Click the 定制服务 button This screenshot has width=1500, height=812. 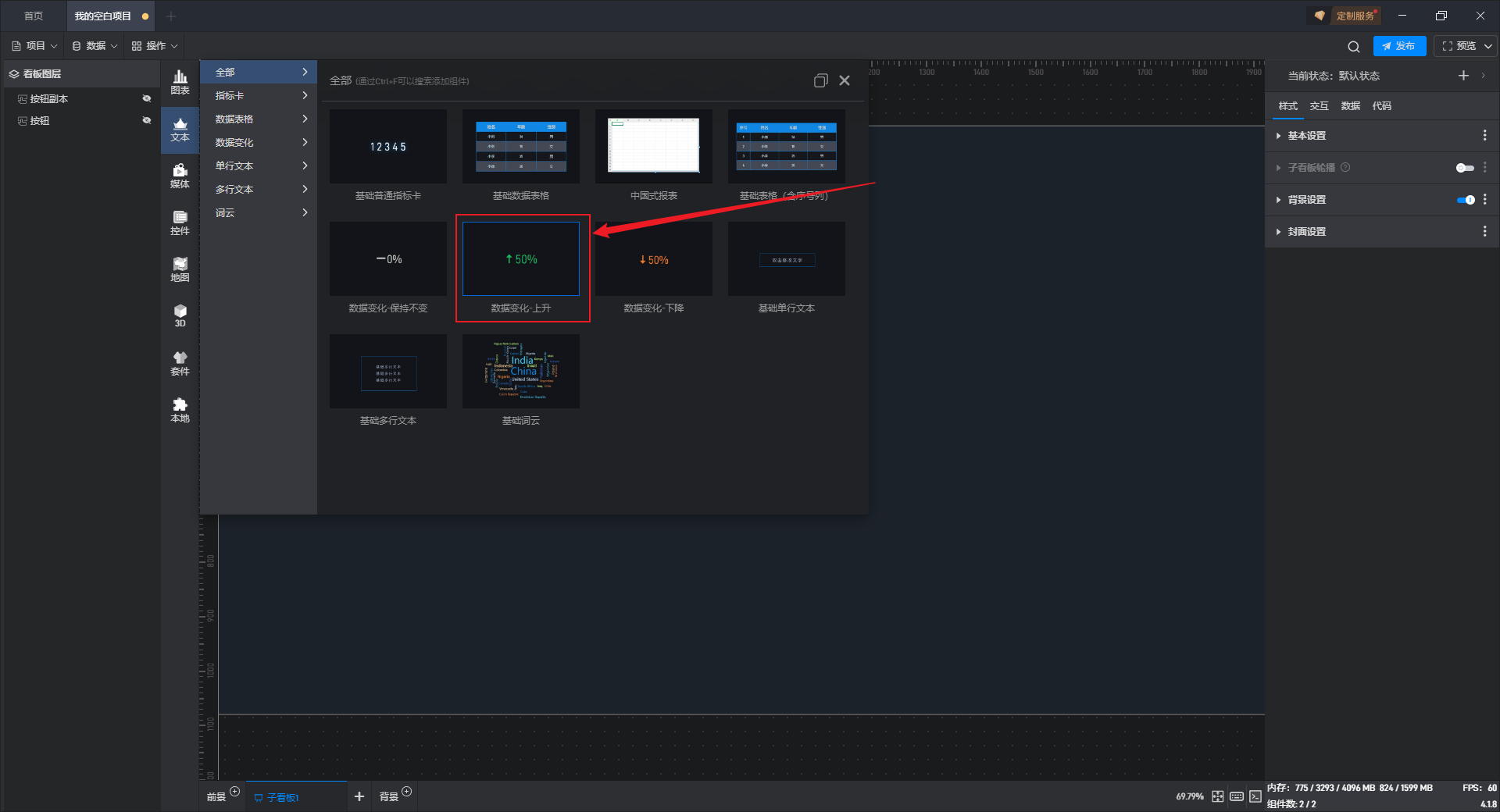[x=1346, y=16]
